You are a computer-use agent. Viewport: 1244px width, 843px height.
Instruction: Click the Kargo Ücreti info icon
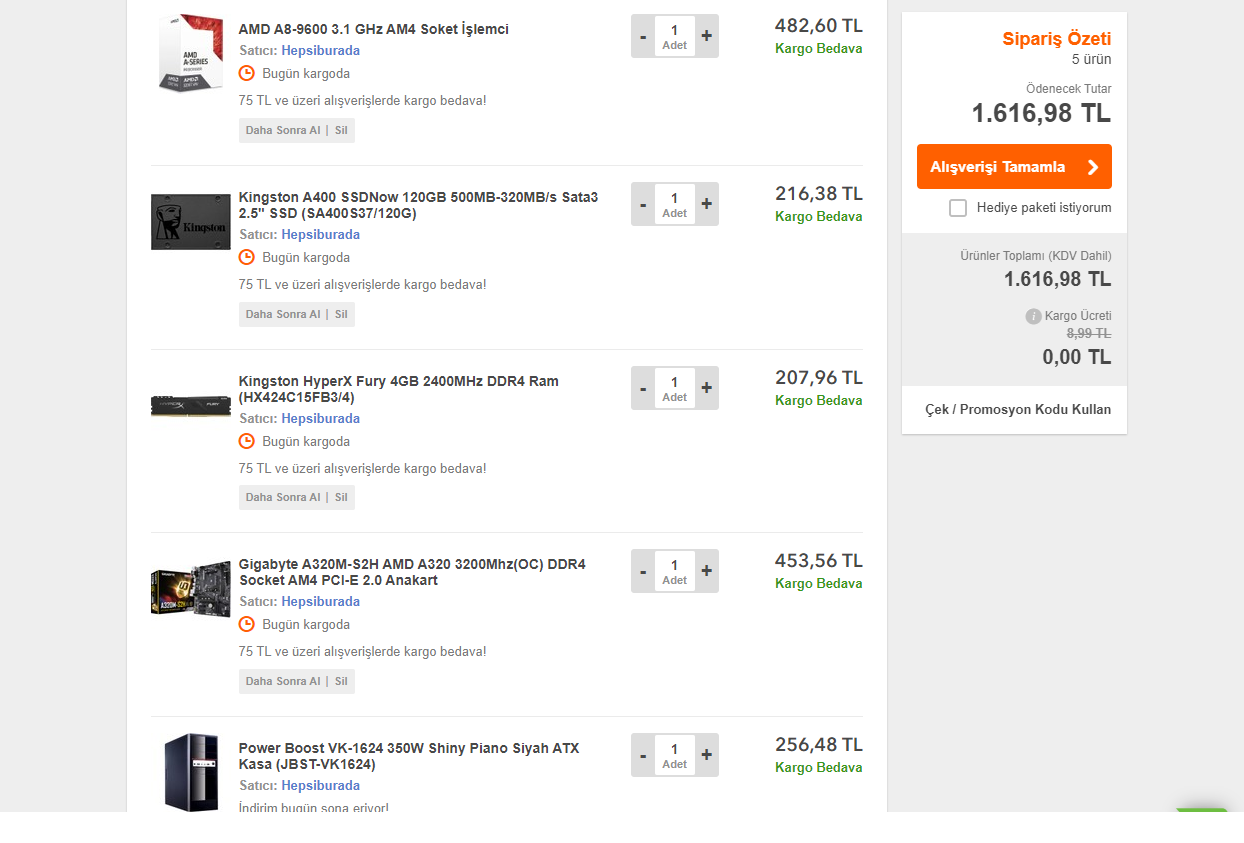[x=1034, y=316]
